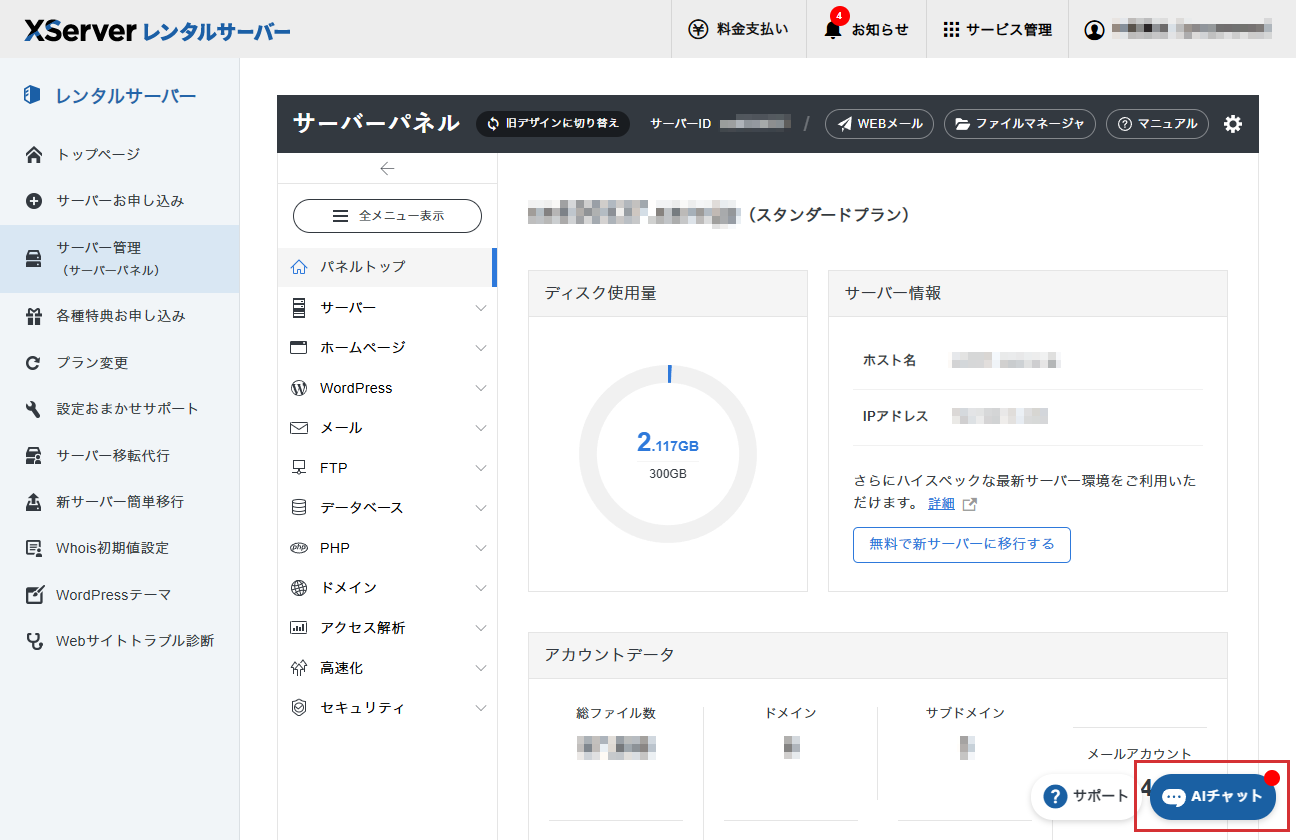Open the AIチャット button
Viewport: 1296px width, 840px height.
[x=1213, y=797]
